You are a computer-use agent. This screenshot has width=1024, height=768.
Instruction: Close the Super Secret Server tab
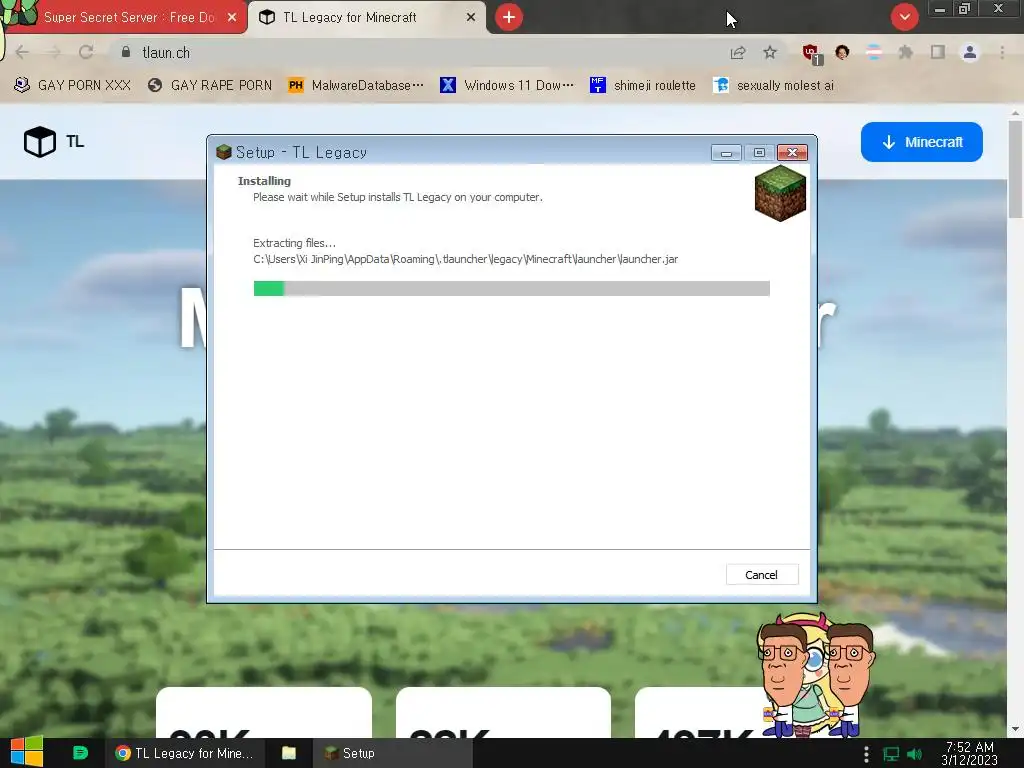pyautogui.click(x=232, y=17)
